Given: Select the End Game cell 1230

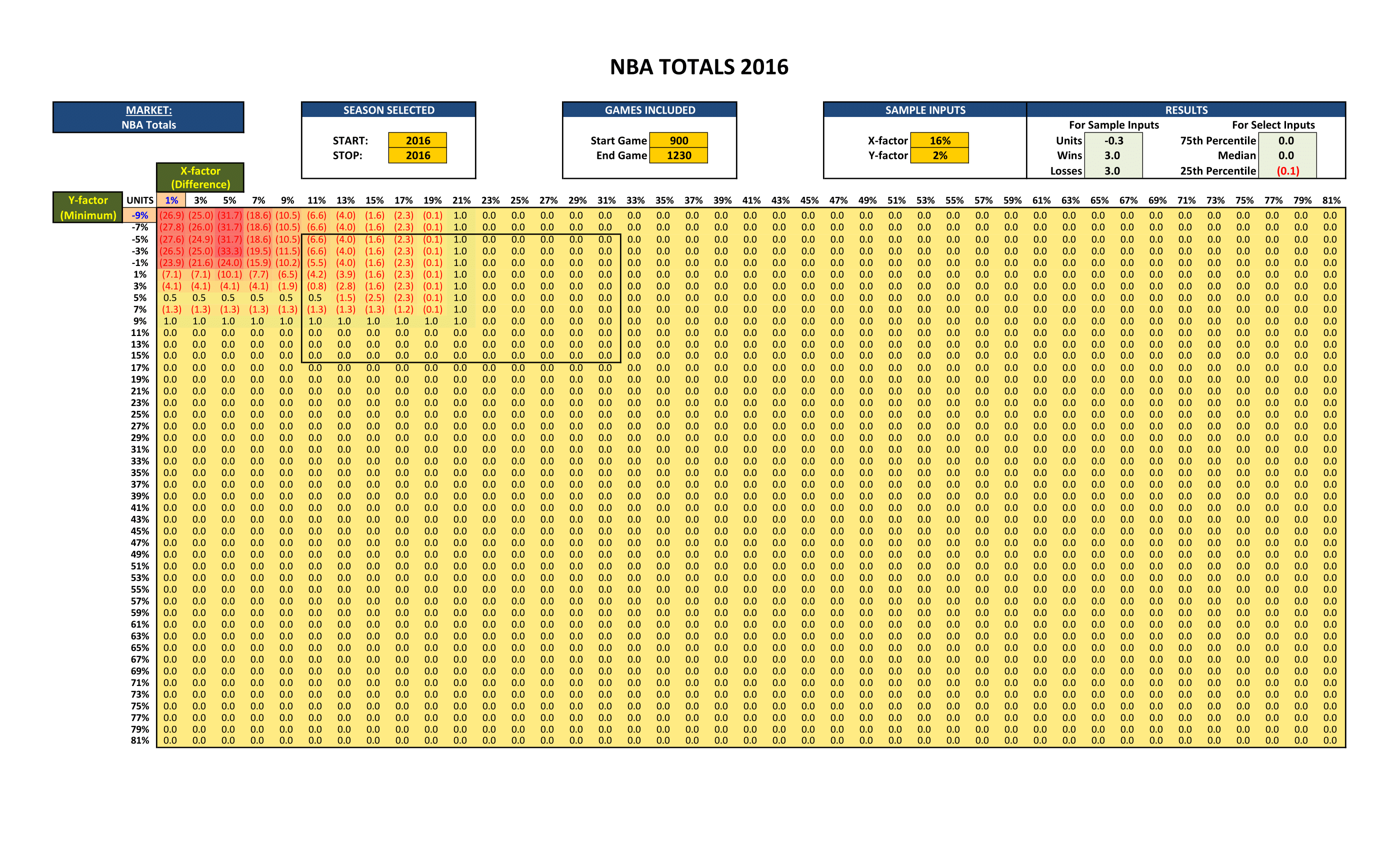Looking at the screenshot, I should tap(678, 155).
